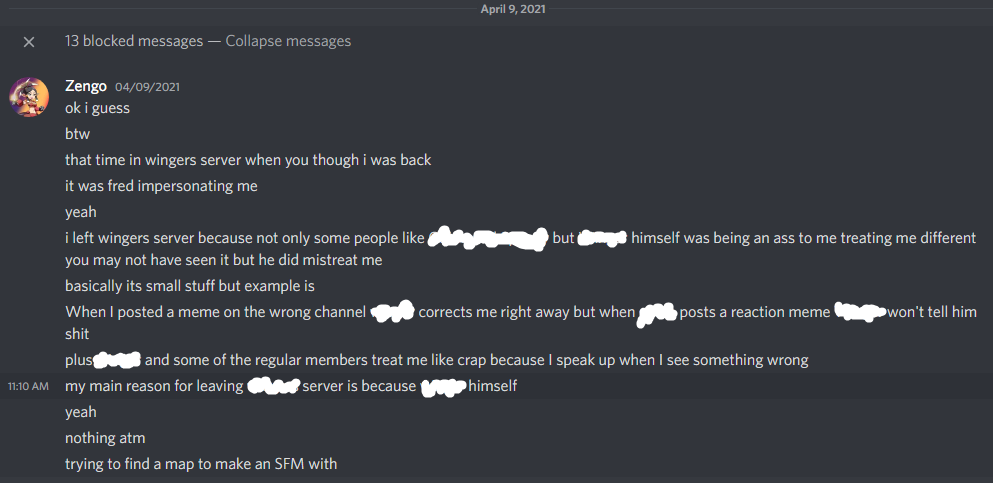This screenshot has width=993, height=483.
Task: Click the 'wingers server when you though' message
Action: [248, 160]
